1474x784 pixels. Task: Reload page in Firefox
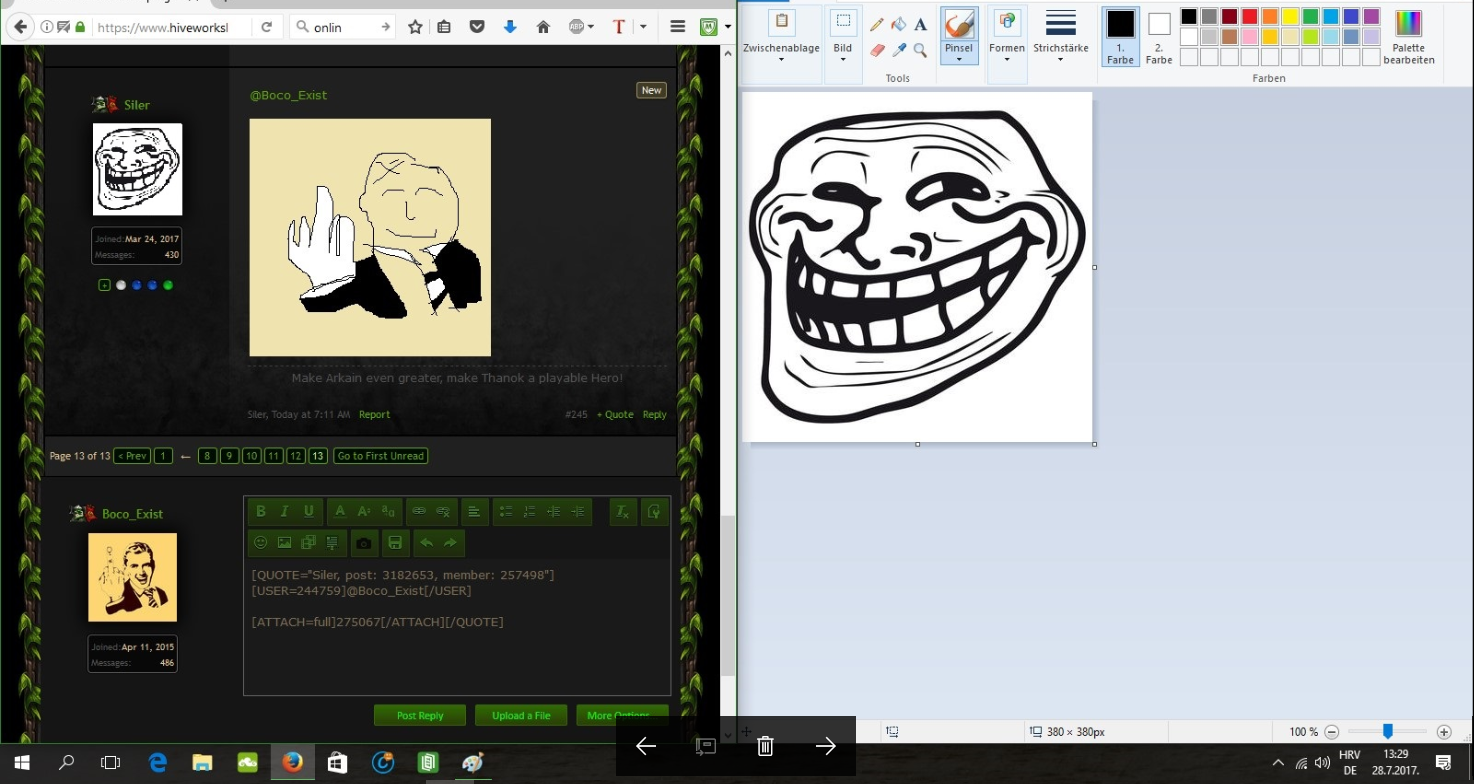pos(266,27)
